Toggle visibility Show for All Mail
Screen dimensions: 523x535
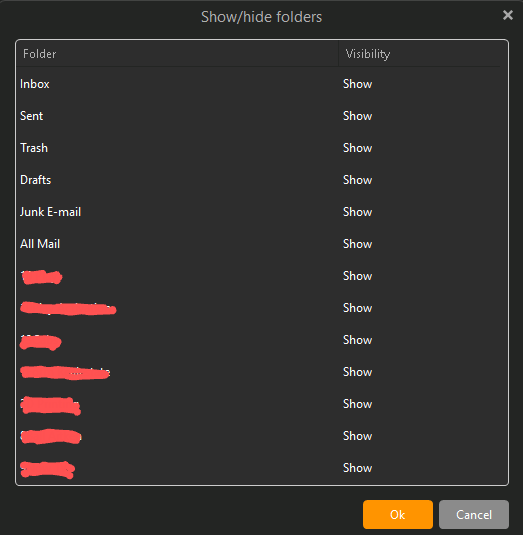pyautogui.click(x=357, y=244)
